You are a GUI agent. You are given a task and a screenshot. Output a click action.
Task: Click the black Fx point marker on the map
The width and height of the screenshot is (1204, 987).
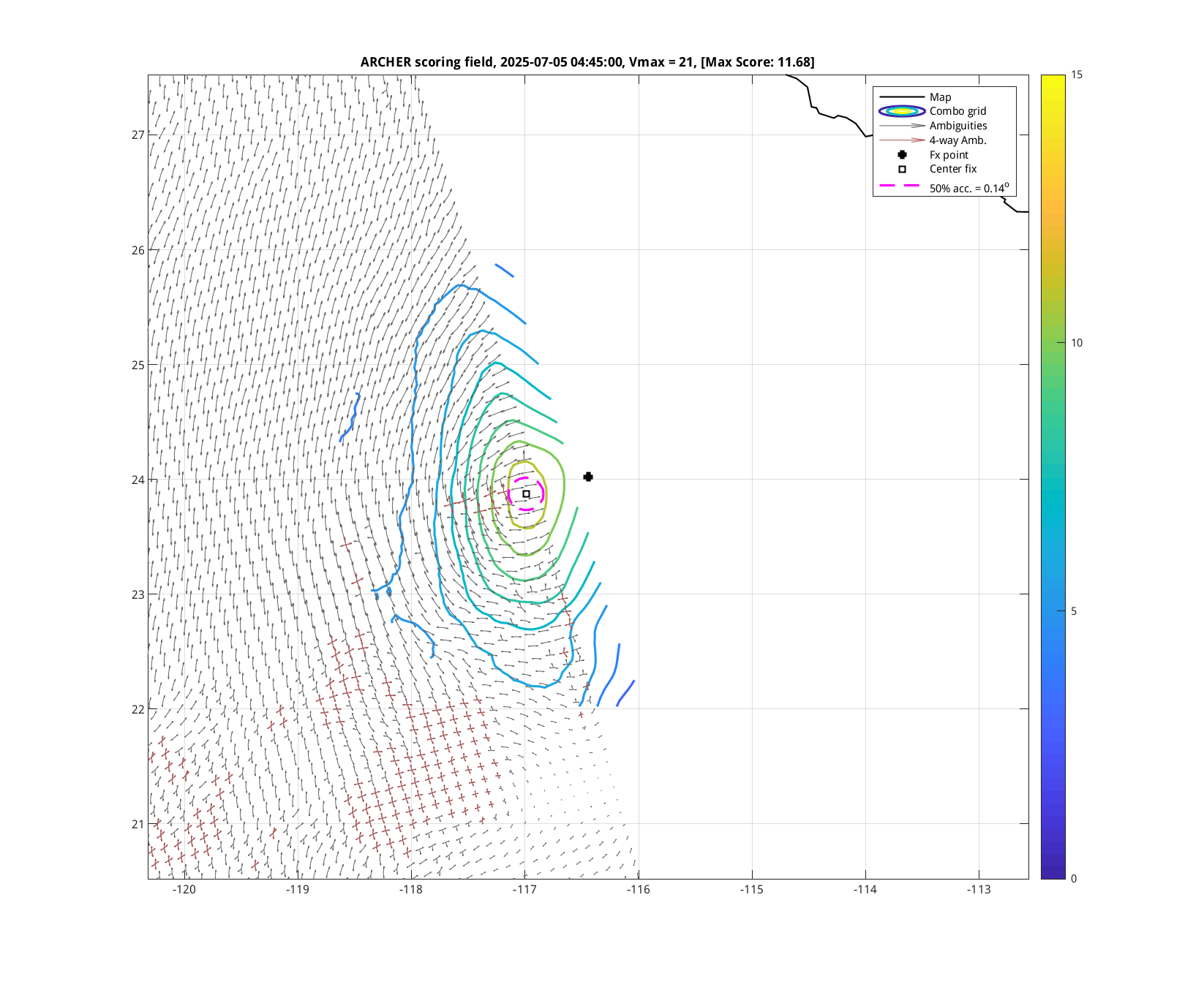click(x=588, y=477)
